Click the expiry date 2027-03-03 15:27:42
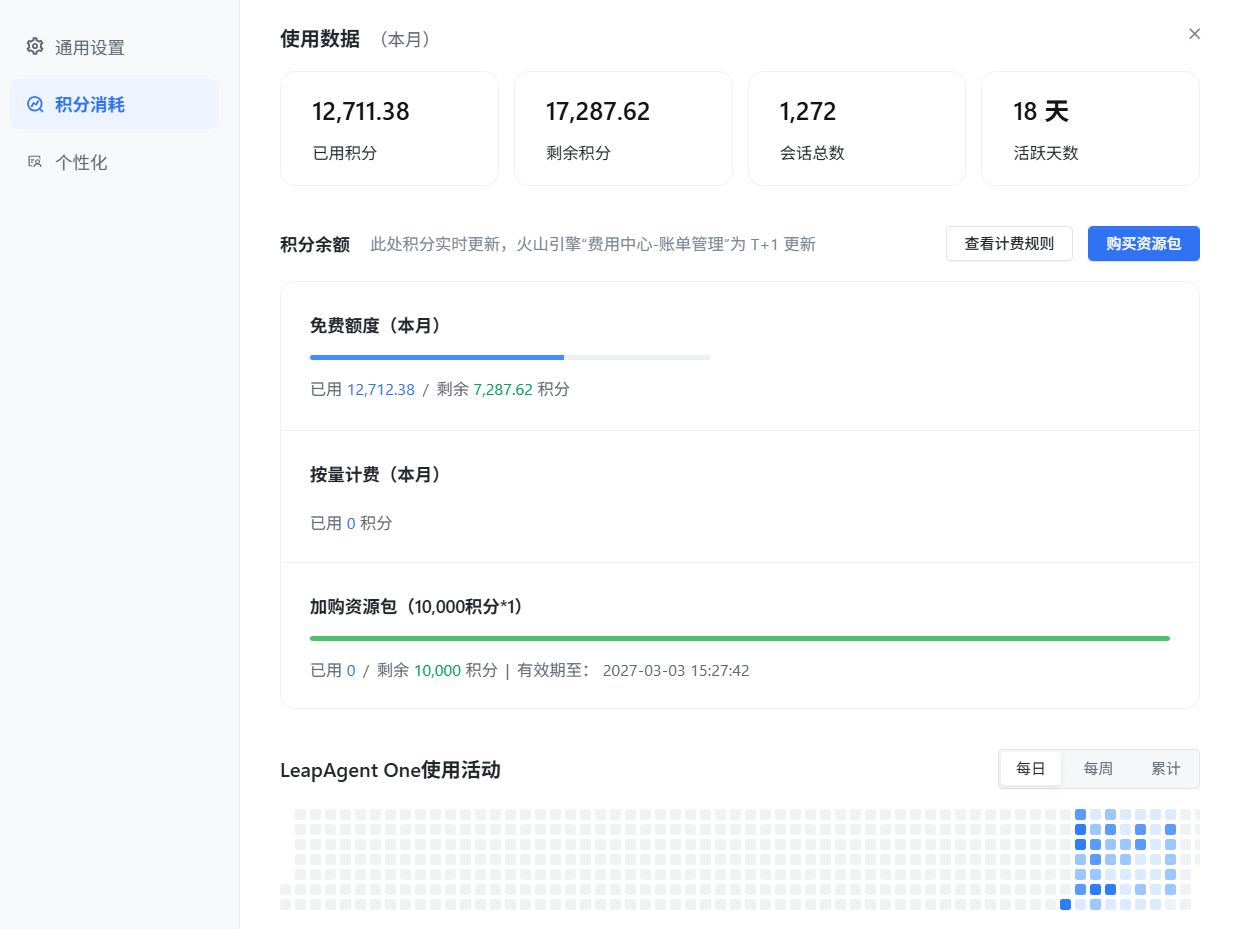 point(676,670)
